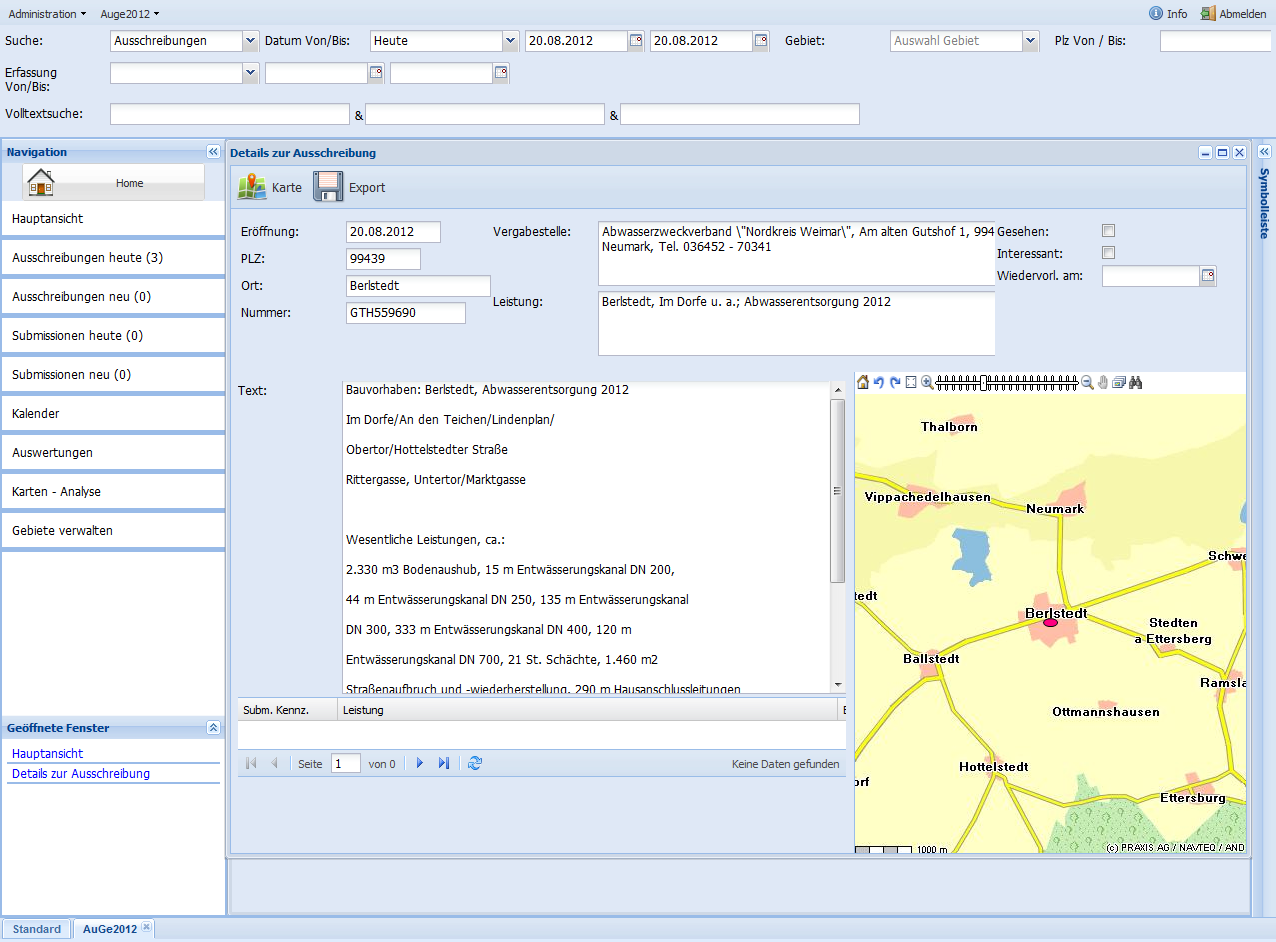
Task: Check the Interessant checkbox
Action: (x=1108, y=253)
